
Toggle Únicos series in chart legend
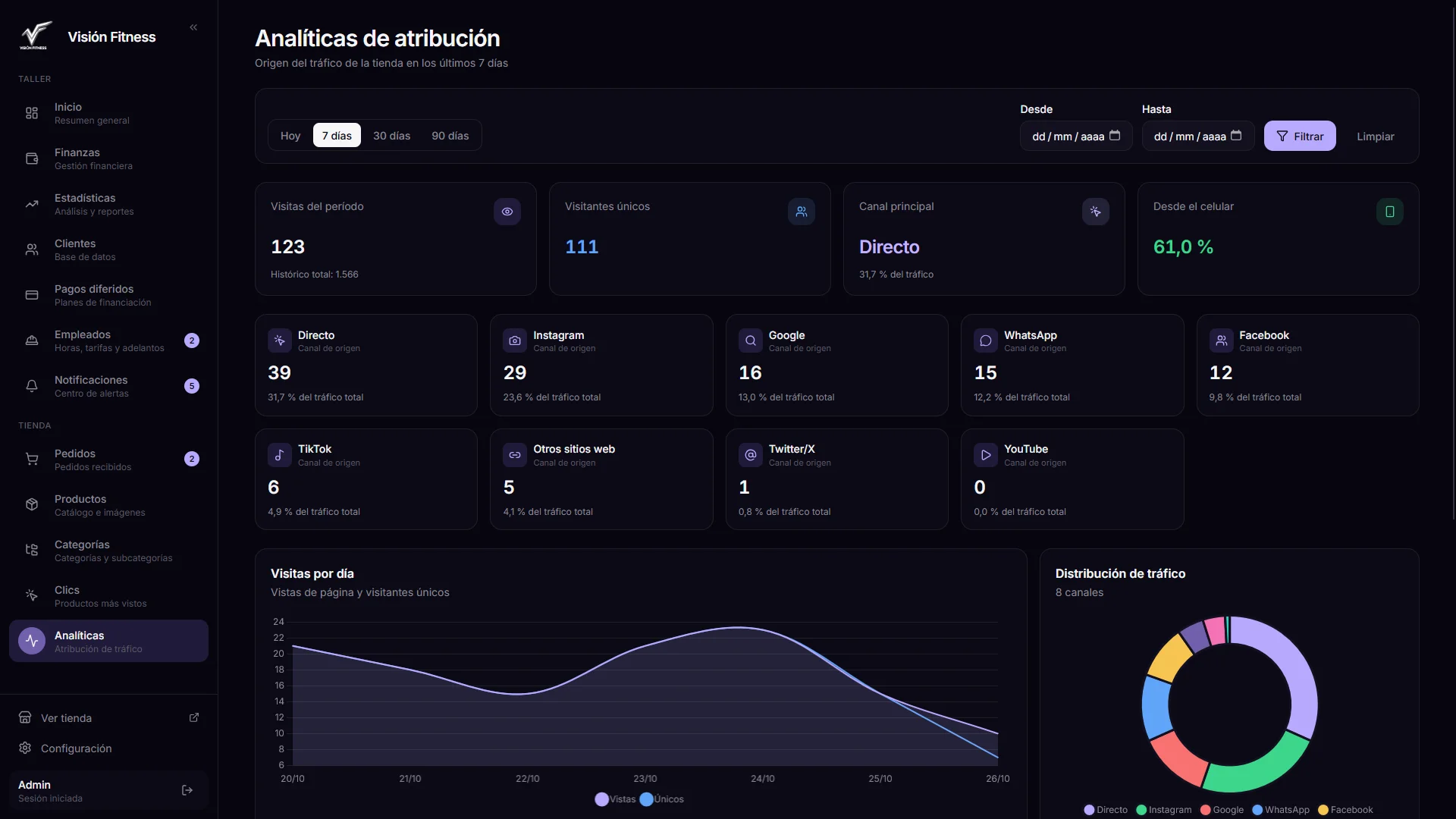coord(661,799)
